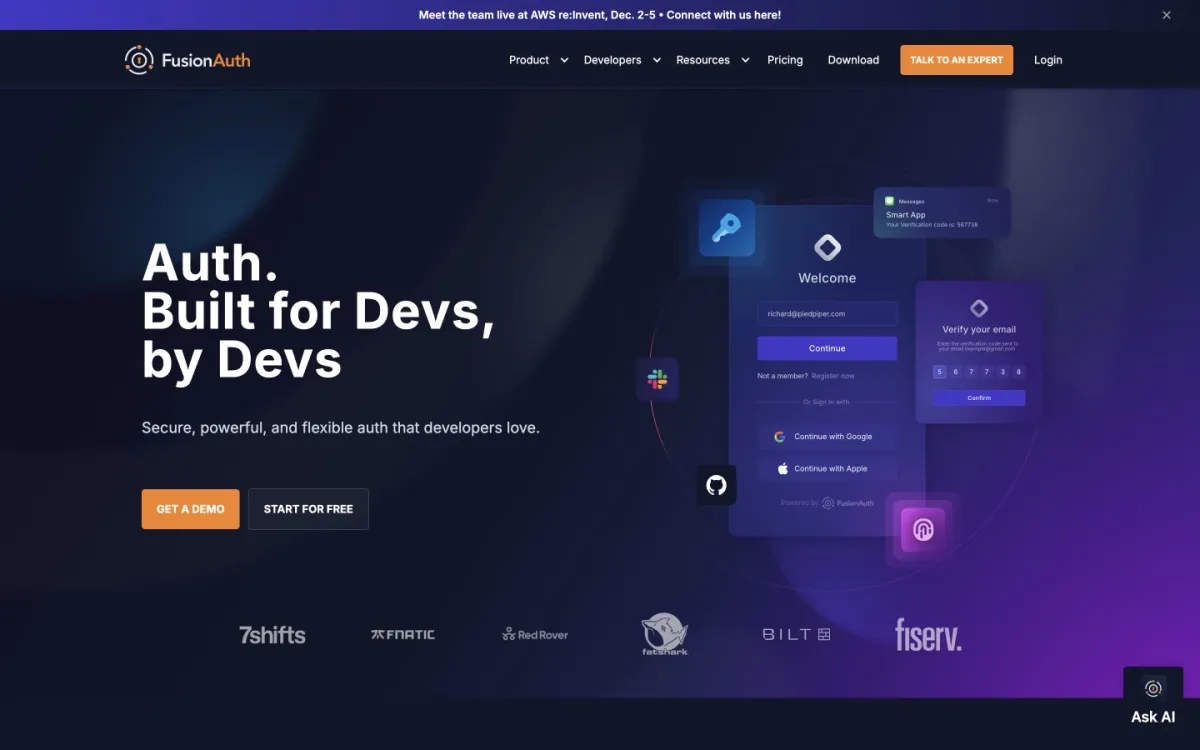
Task: Click the Slack logo icon
Action: 657,380
